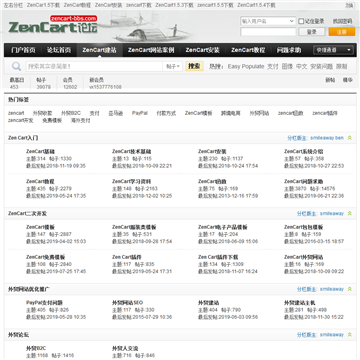The width and height of the screenshot is (360, 360).
Task: Search hot keyword 中文
Action: tap(302, 67)
